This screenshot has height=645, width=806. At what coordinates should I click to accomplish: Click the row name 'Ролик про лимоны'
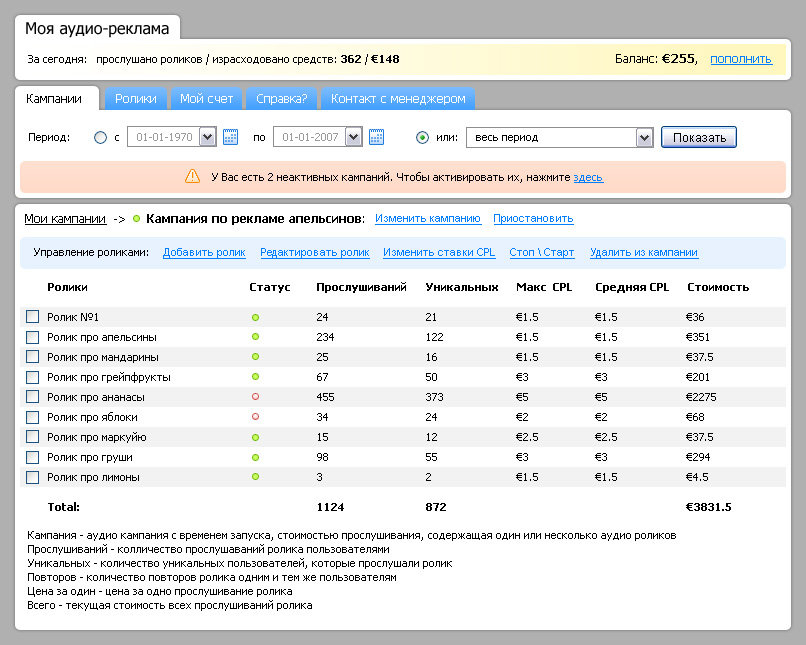(x=93, y=477)
